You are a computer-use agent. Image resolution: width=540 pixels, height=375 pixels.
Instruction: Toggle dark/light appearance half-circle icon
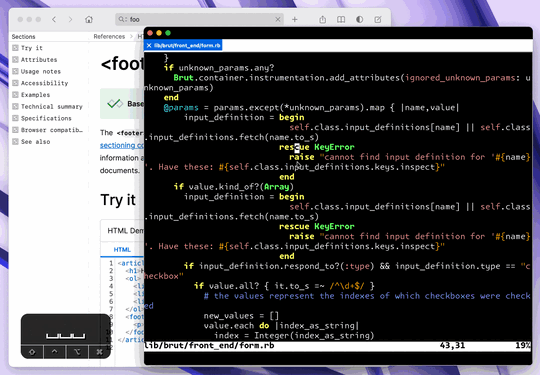click(x=360, y=19)
